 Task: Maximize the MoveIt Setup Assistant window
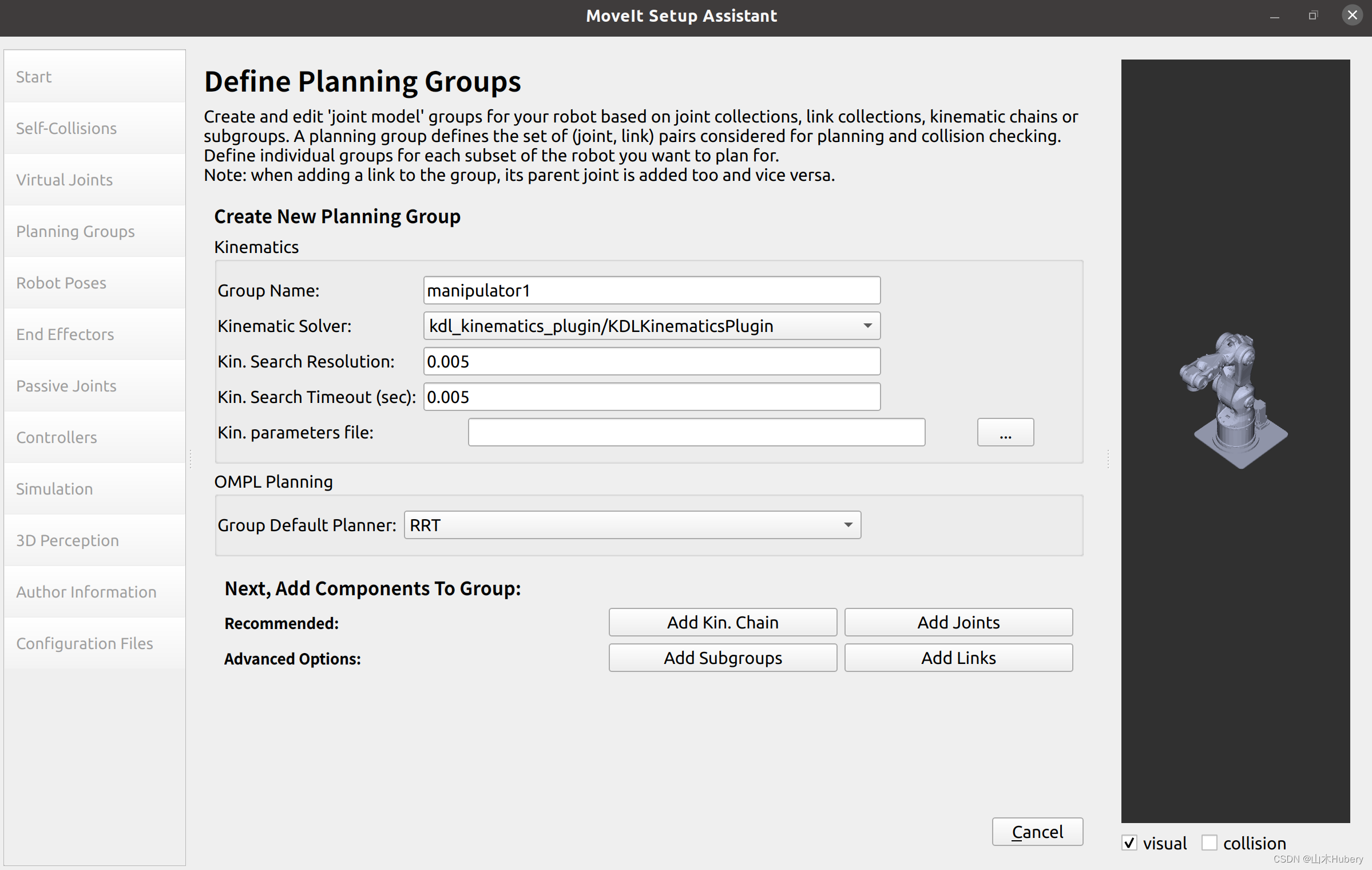pos(1313,16)
